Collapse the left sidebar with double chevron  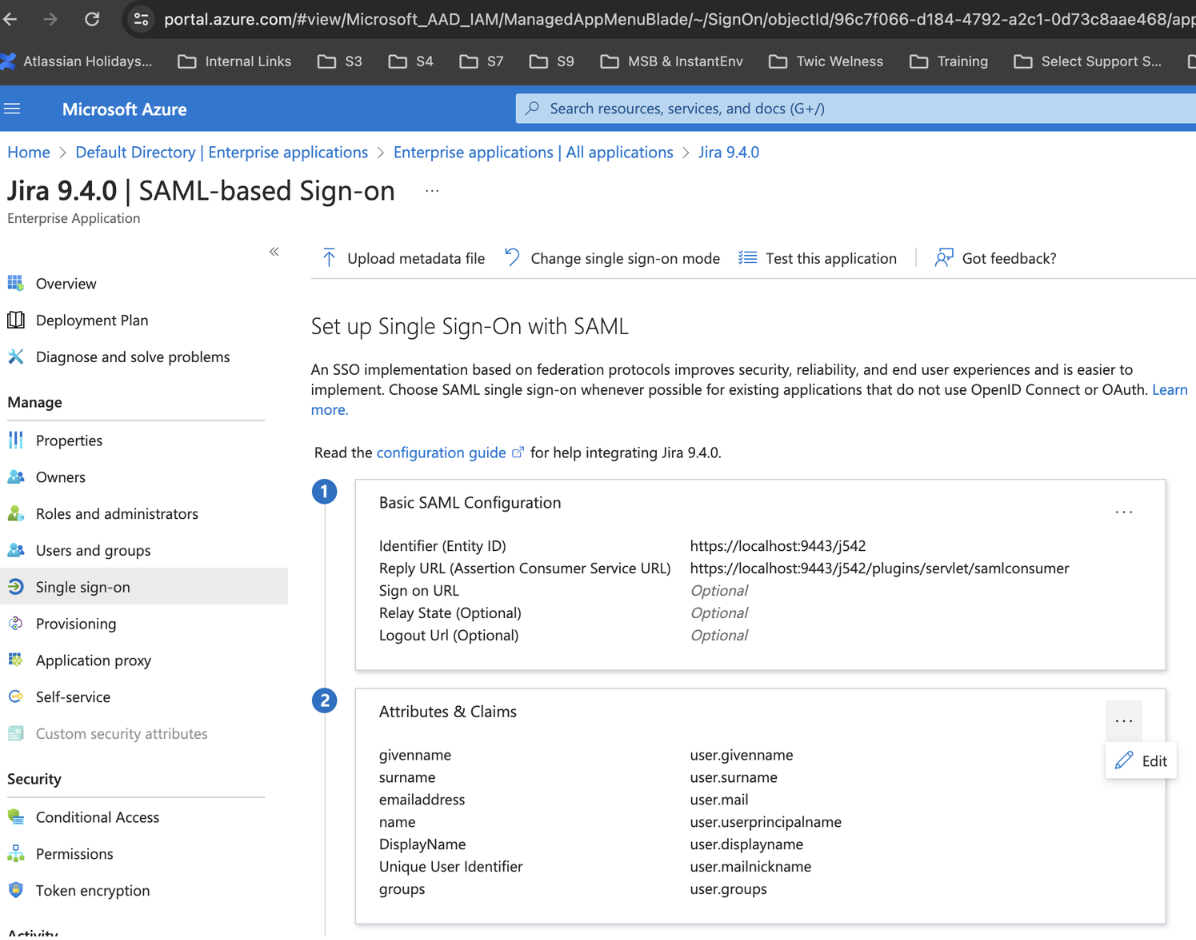[x=274, y=252]
